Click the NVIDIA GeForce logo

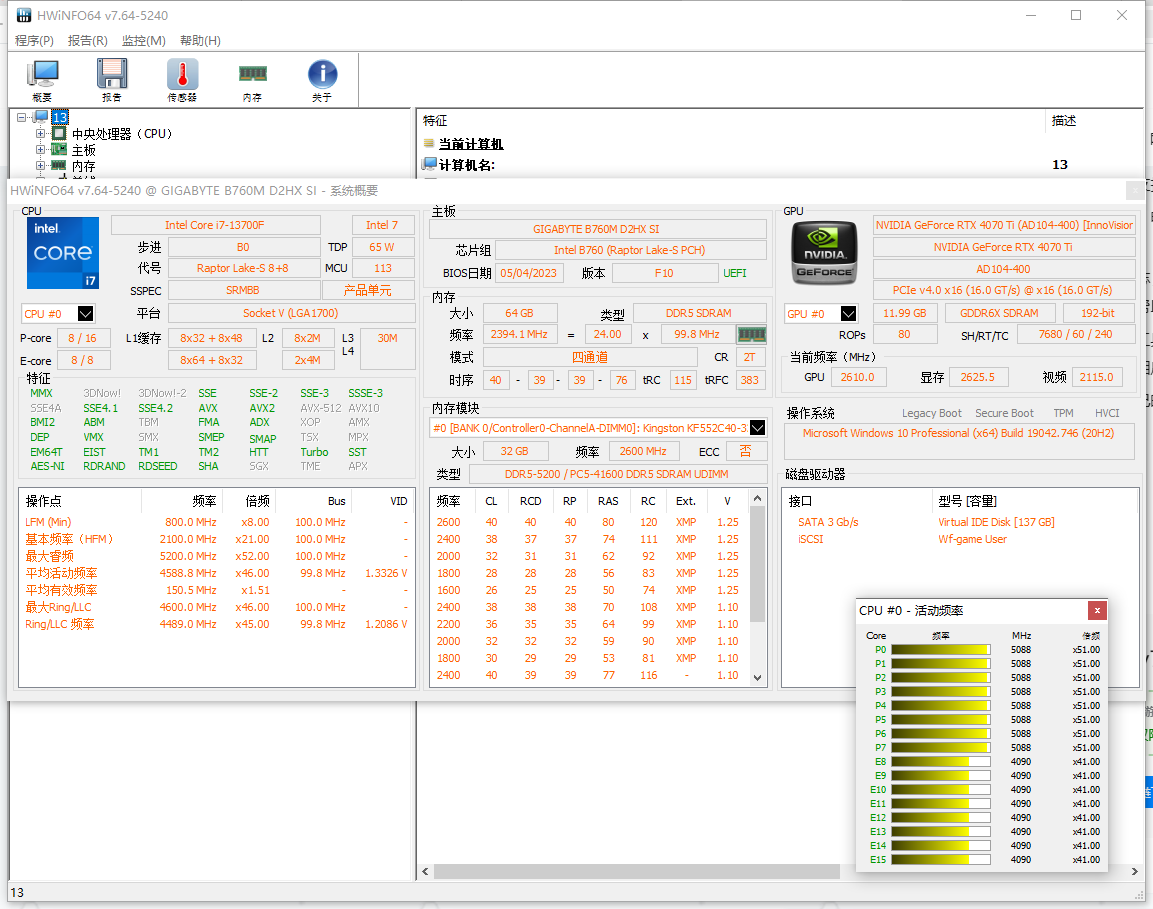click(824, 252)
